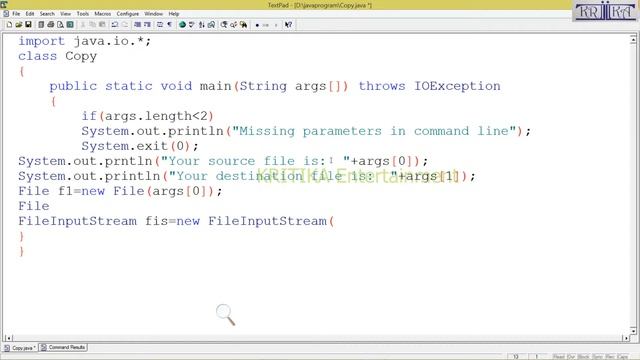Click the vertical scrollbar up arrow

coord(633,40)
